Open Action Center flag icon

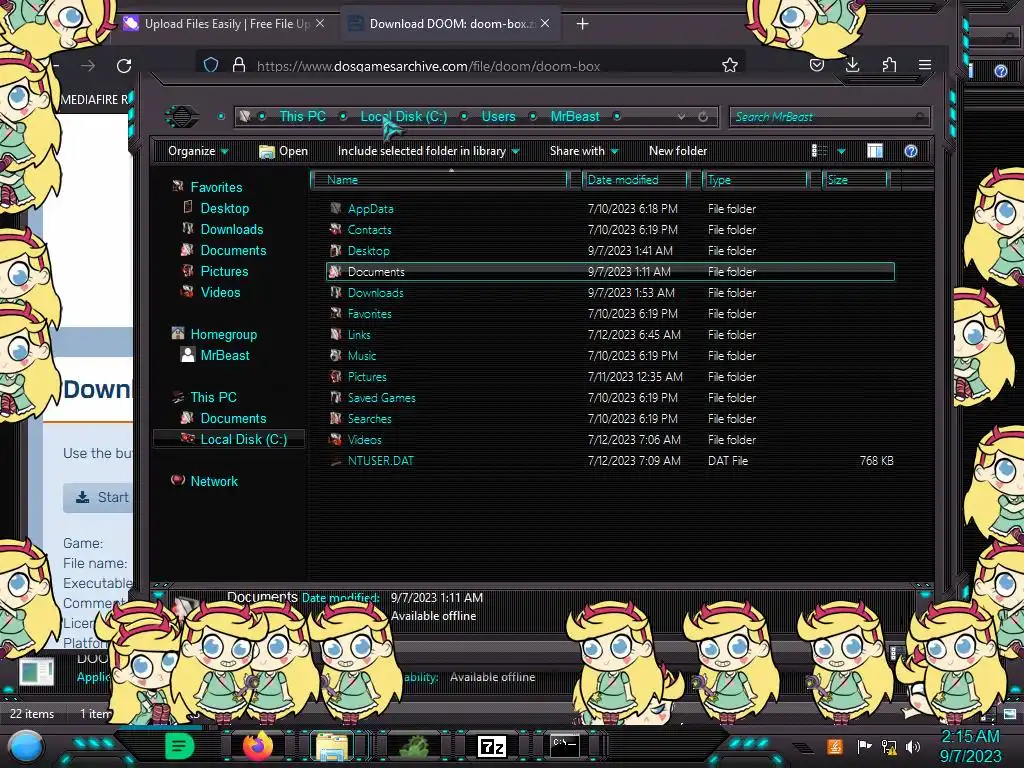[x=863, y=746]
